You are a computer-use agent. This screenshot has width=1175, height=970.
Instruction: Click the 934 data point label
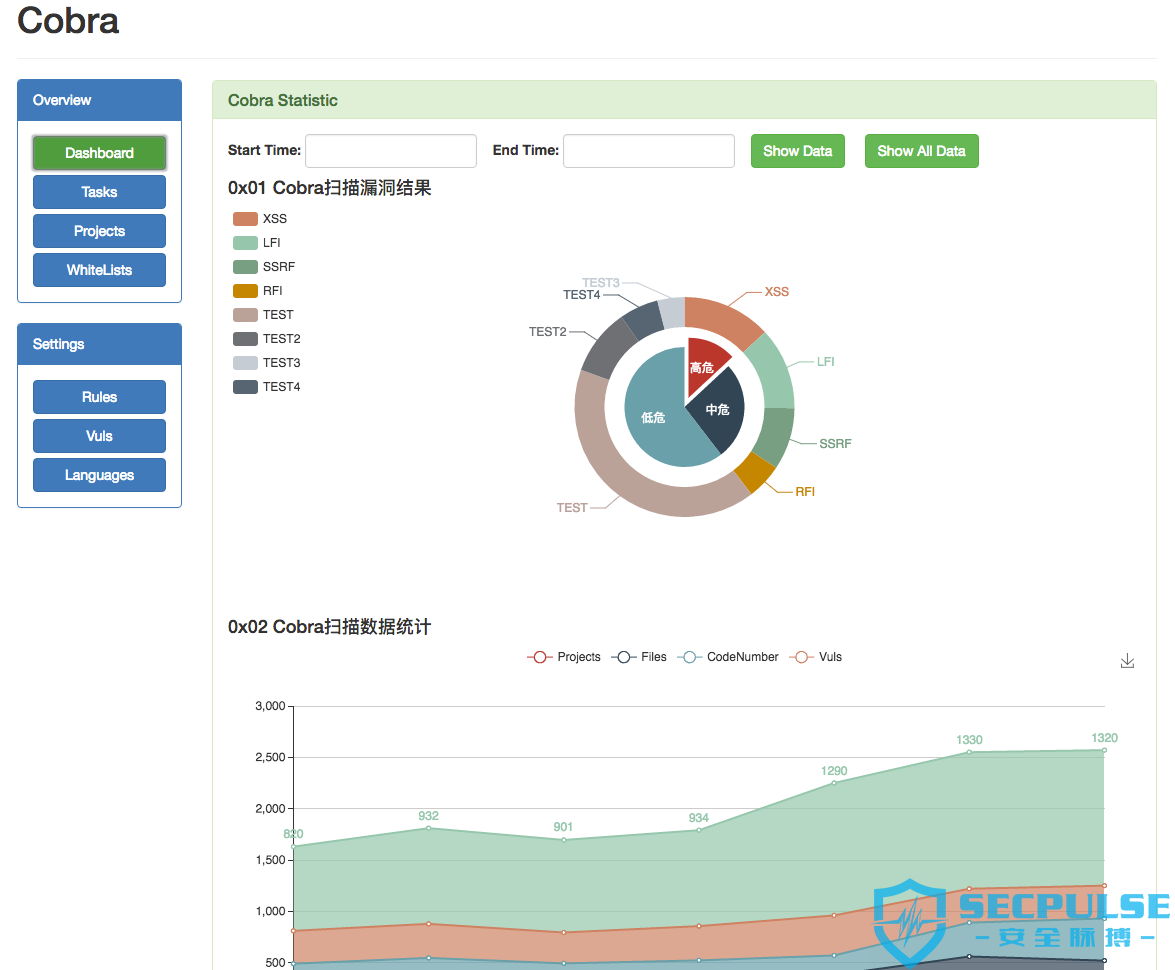click(698, 818)
